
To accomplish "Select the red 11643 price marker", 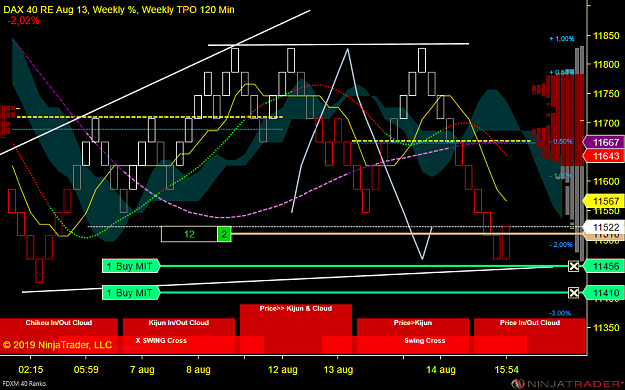I will coord(603,156).
